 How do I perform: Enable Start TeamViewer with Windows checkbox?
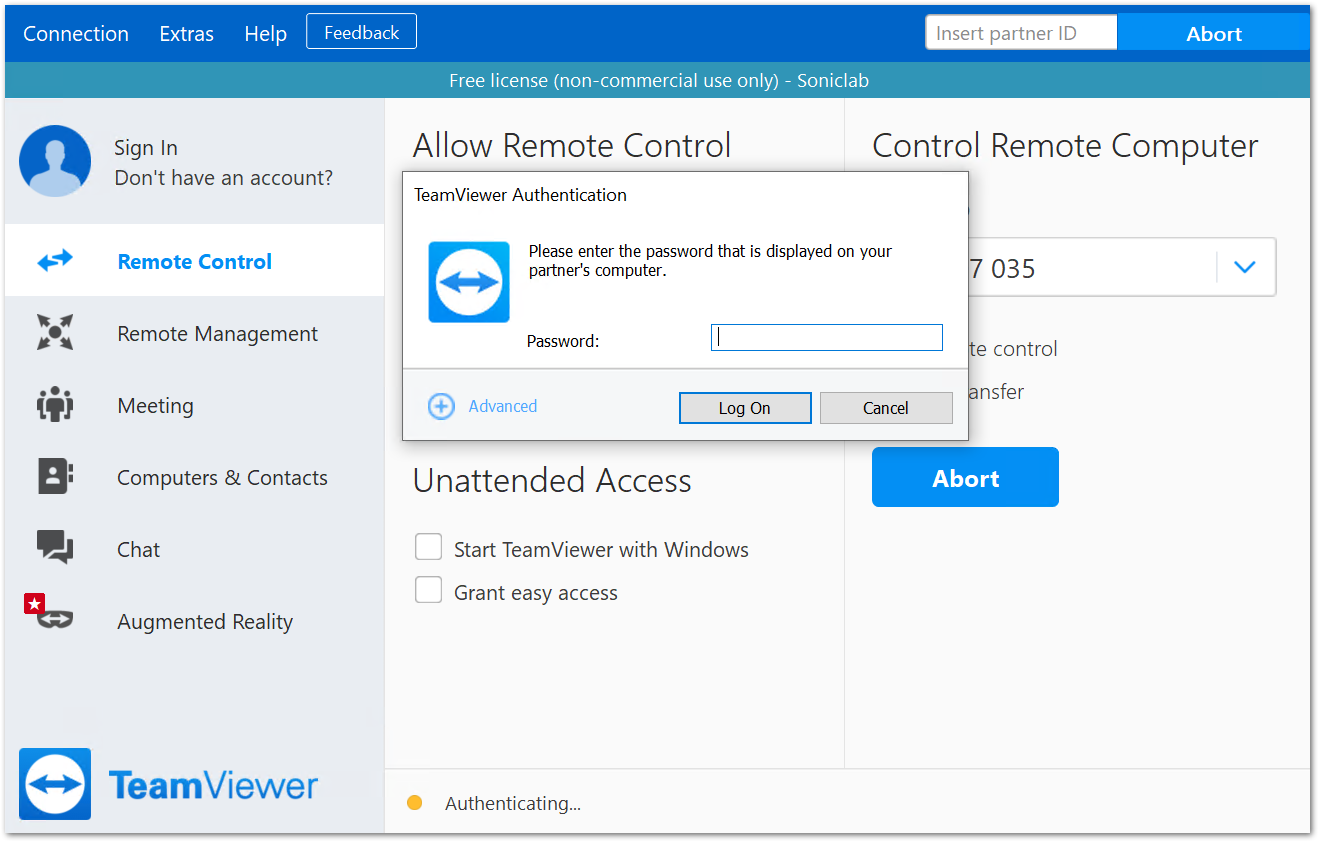coord(429,547)
